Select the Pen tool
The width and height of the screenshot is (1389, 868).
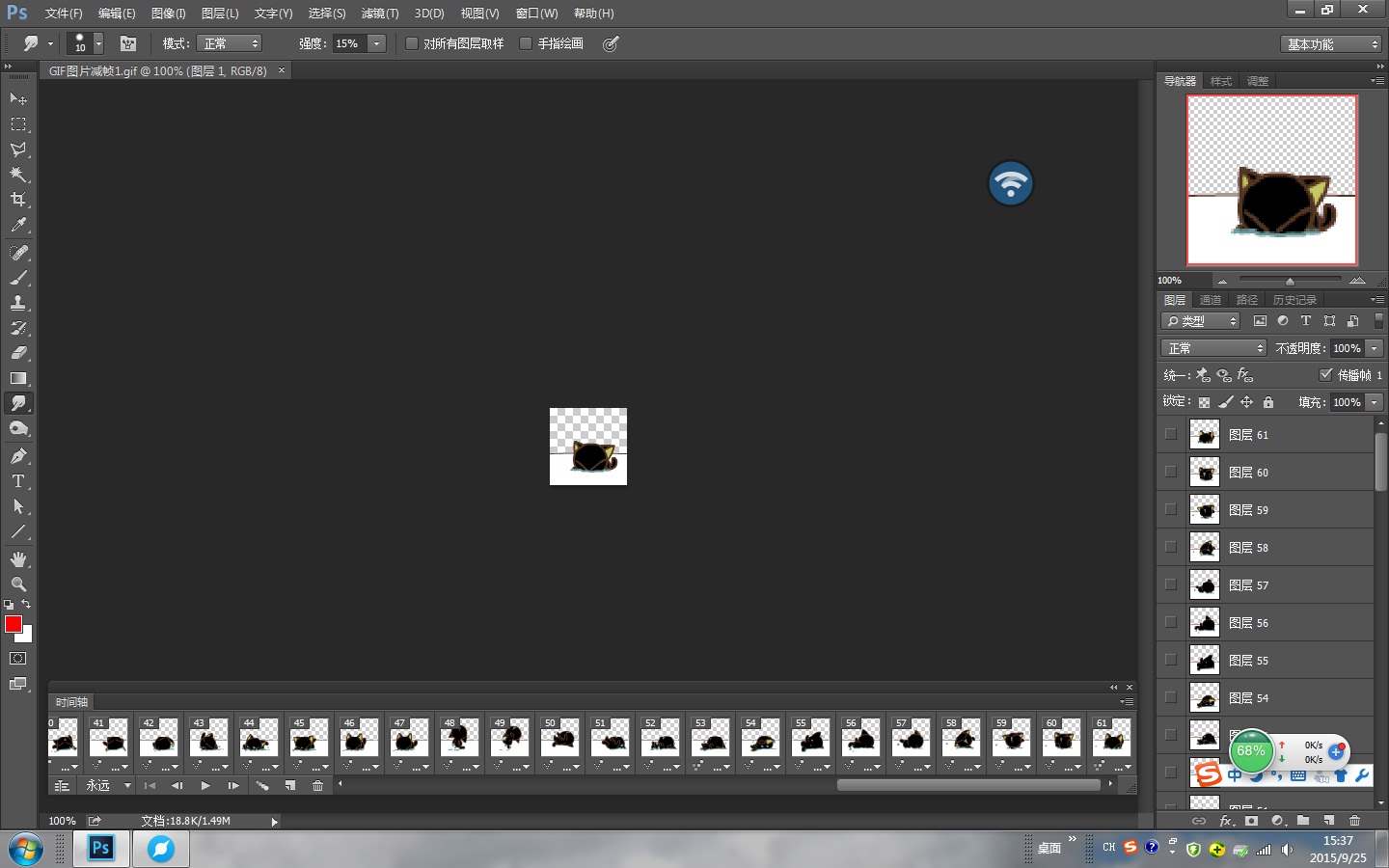(18, 456)
